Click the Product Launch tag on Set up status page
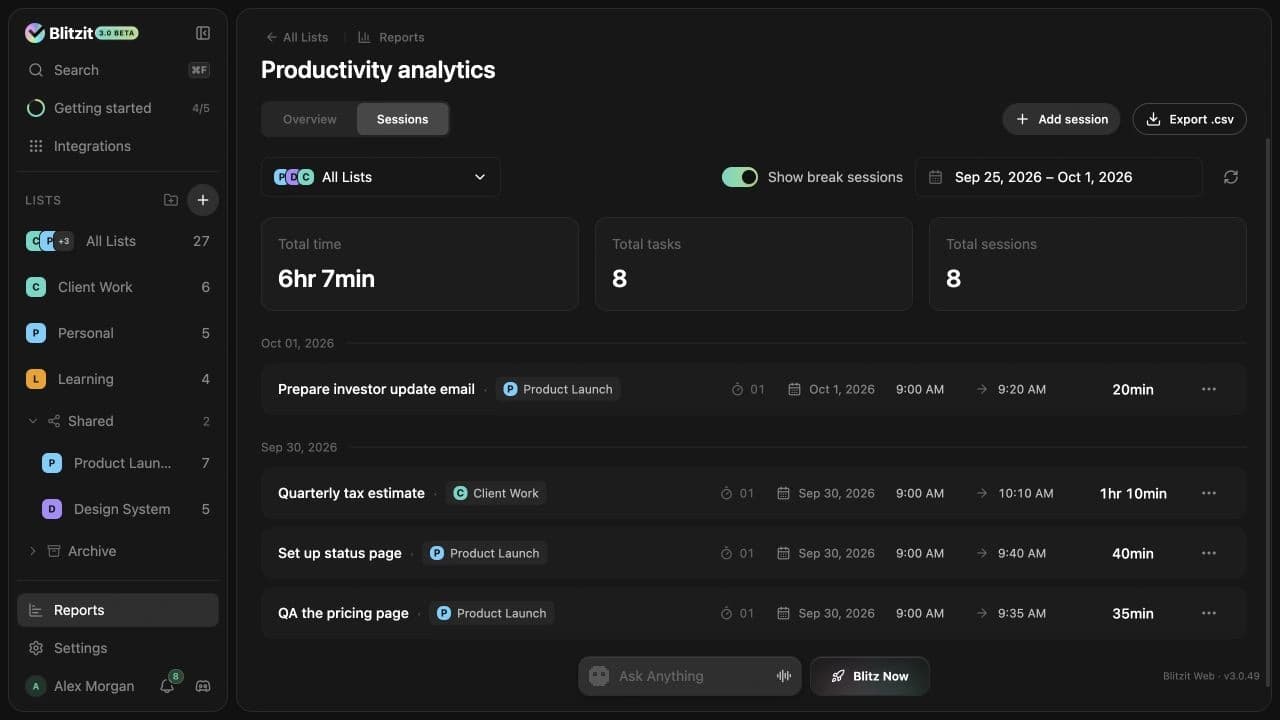 click(485, 553)
